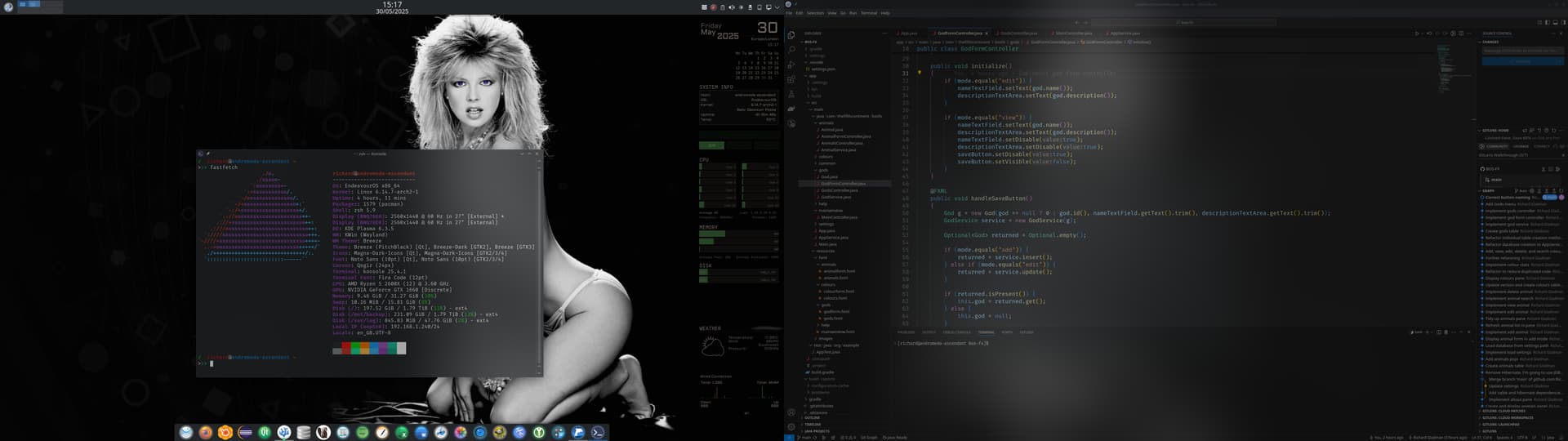Open the Explorer view in activity bar
This screenshot has width=1568, height=441.
(791, 35)
